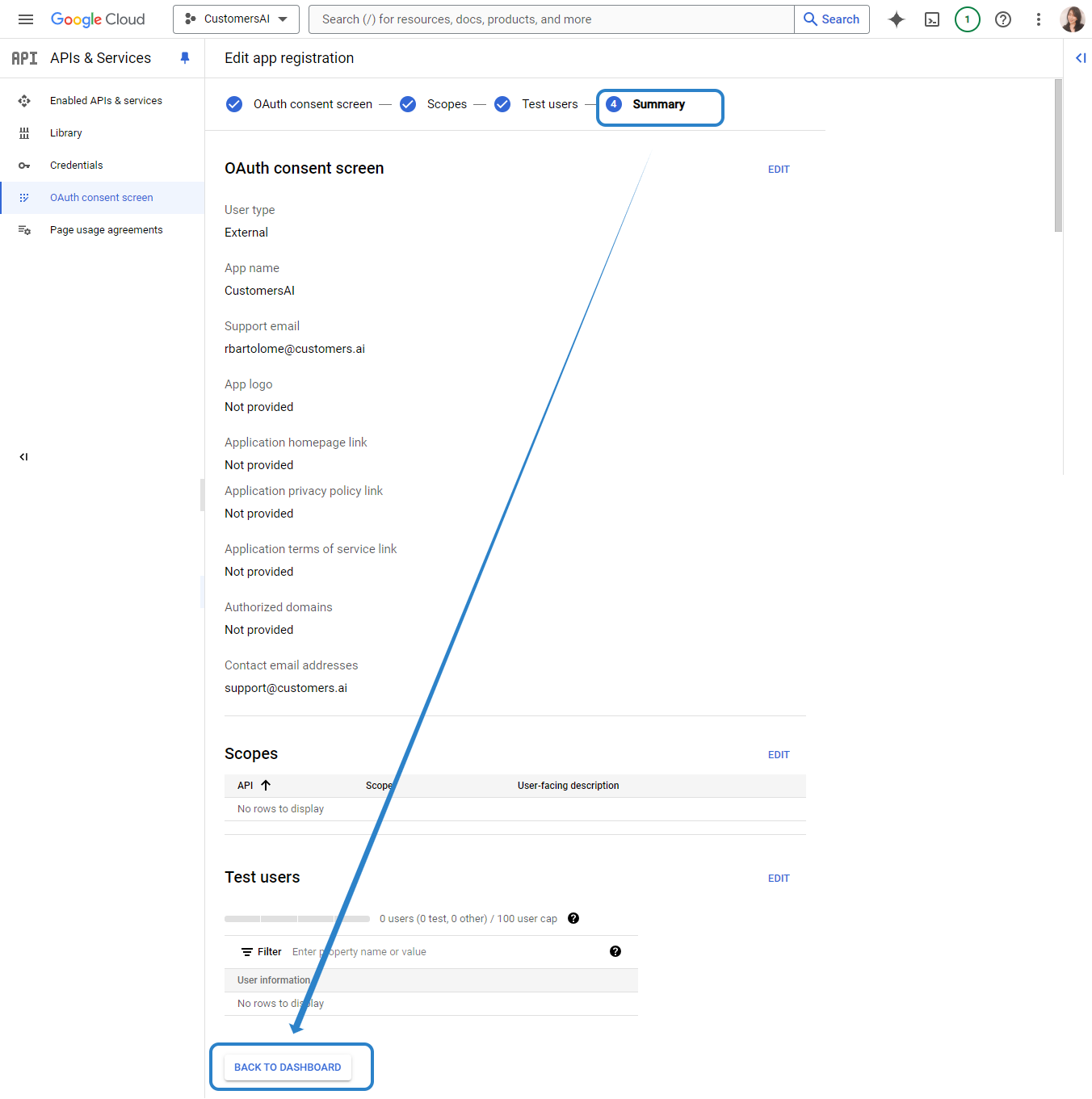
Task: Click the Scope column header
Action: pyautogui.click(x=380, y=786)
